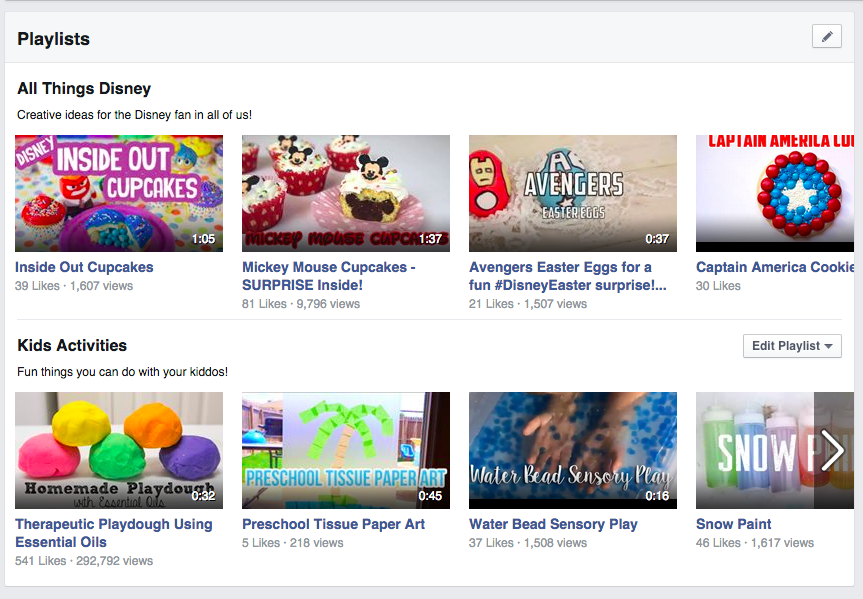Open the Preschool Tissue Paper Art thumbnail

click(x=346, y=450)
